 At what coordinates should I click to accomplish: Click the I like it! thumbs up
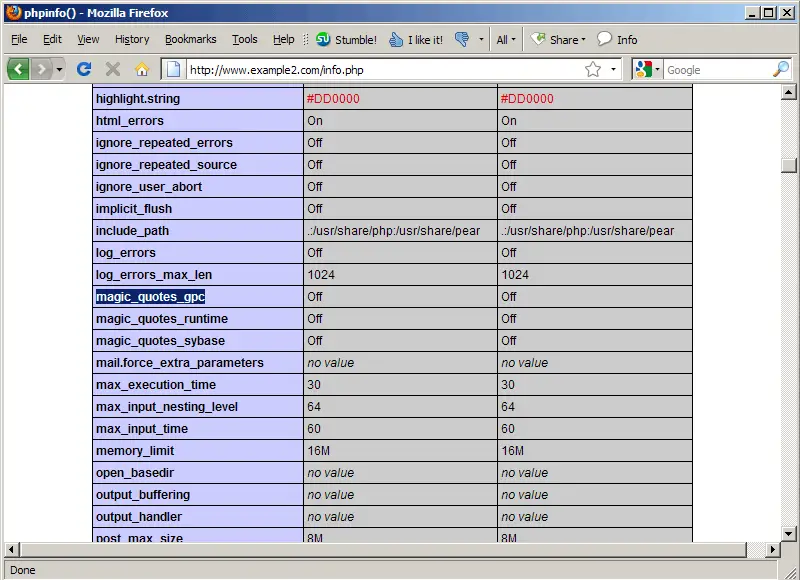tap(416, 39)
